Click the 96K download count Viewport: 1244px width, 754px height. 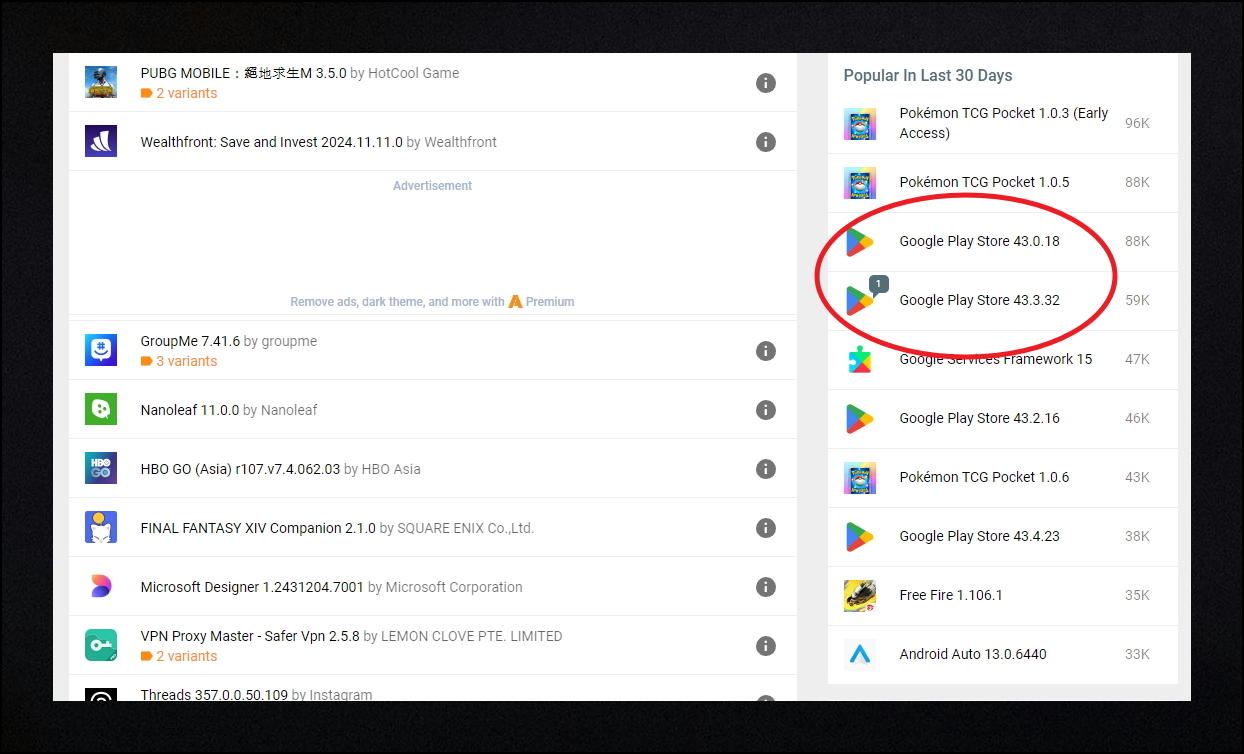pyautogui.click(x=1137, y=123)
